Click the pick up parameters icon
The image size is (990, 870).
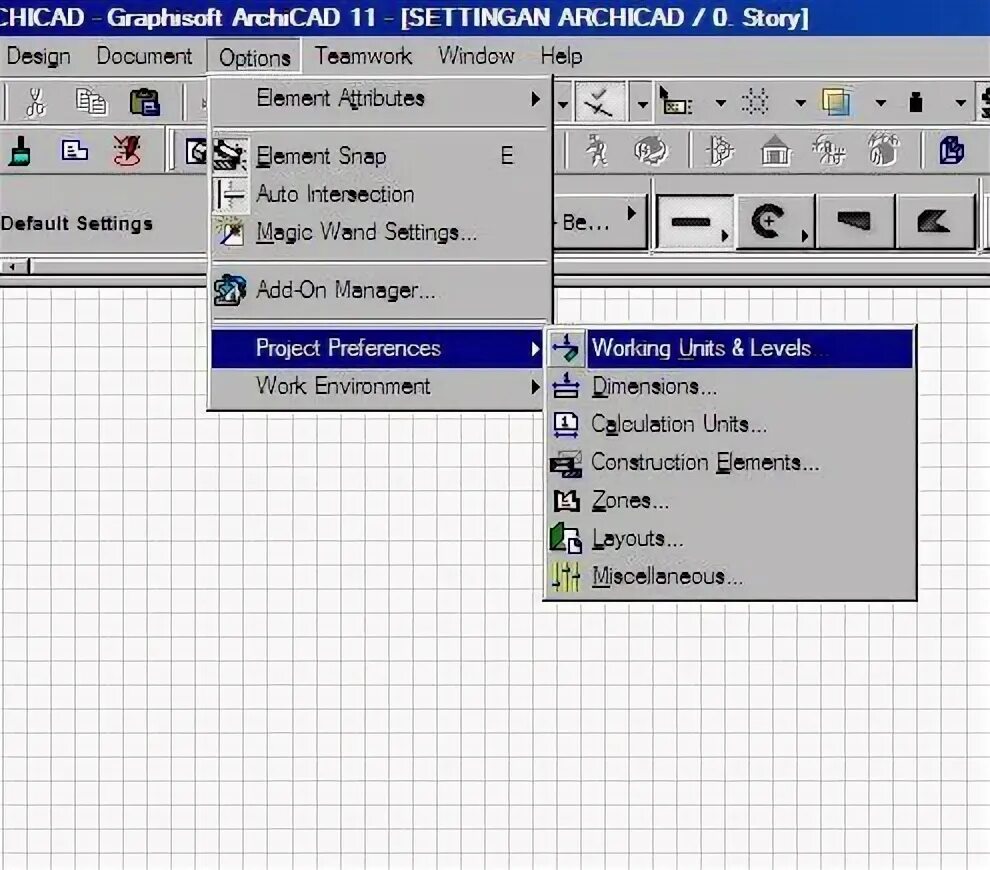[x=75, y=150]
